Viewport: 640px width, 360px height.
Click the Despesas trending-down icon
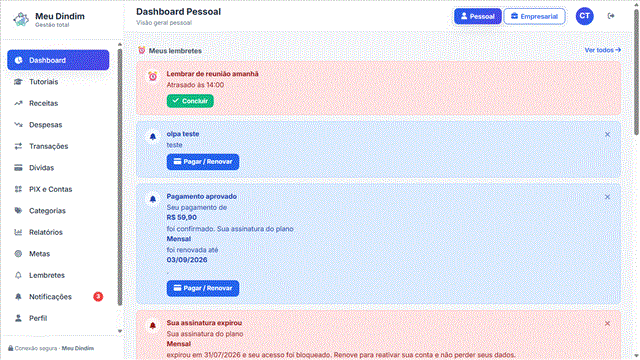[18, 124]
